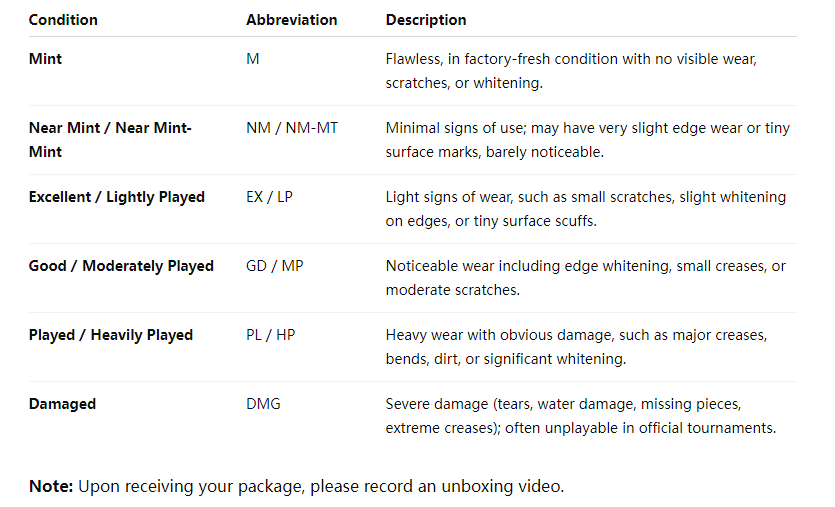Click the Abbreviation column header

tap(291, 20)
